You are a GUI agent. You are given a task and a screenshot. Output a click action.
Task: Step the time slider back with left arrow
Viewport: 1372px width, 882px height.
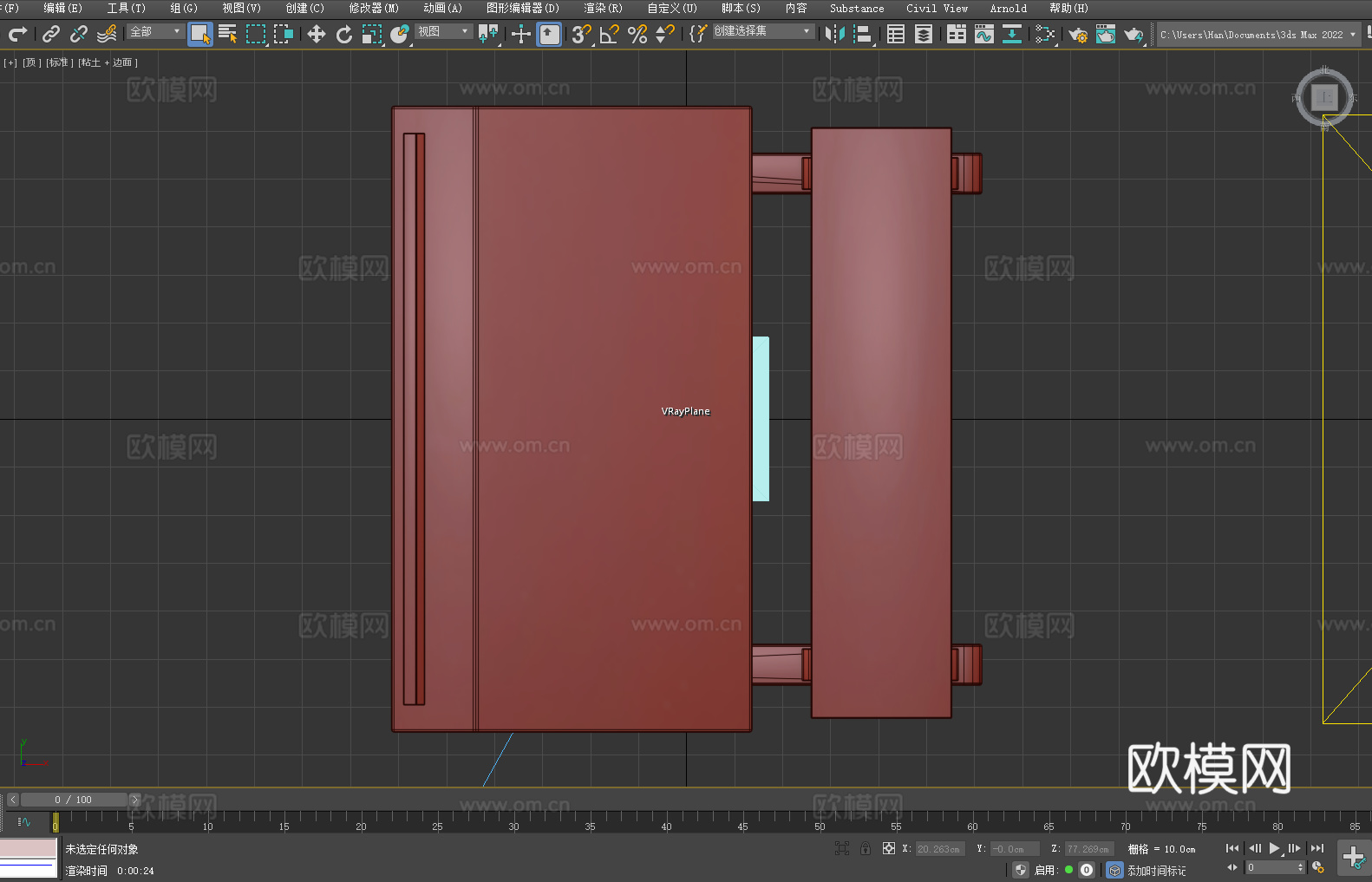tap(13, 800)
